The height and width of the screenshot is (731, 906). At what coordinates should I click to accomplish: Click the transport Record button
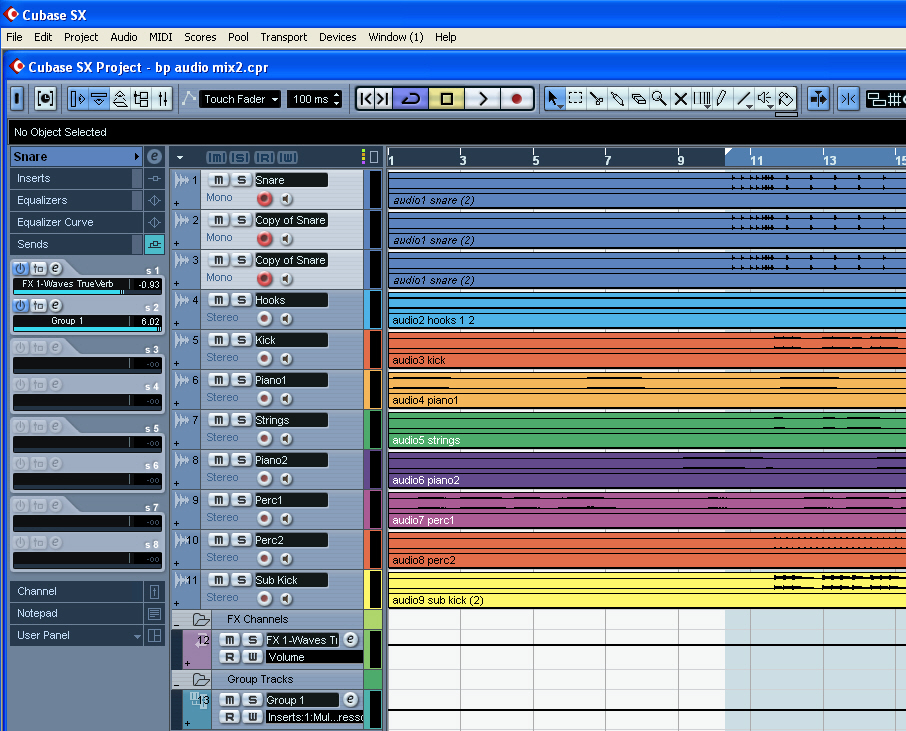tap(517, 99)
